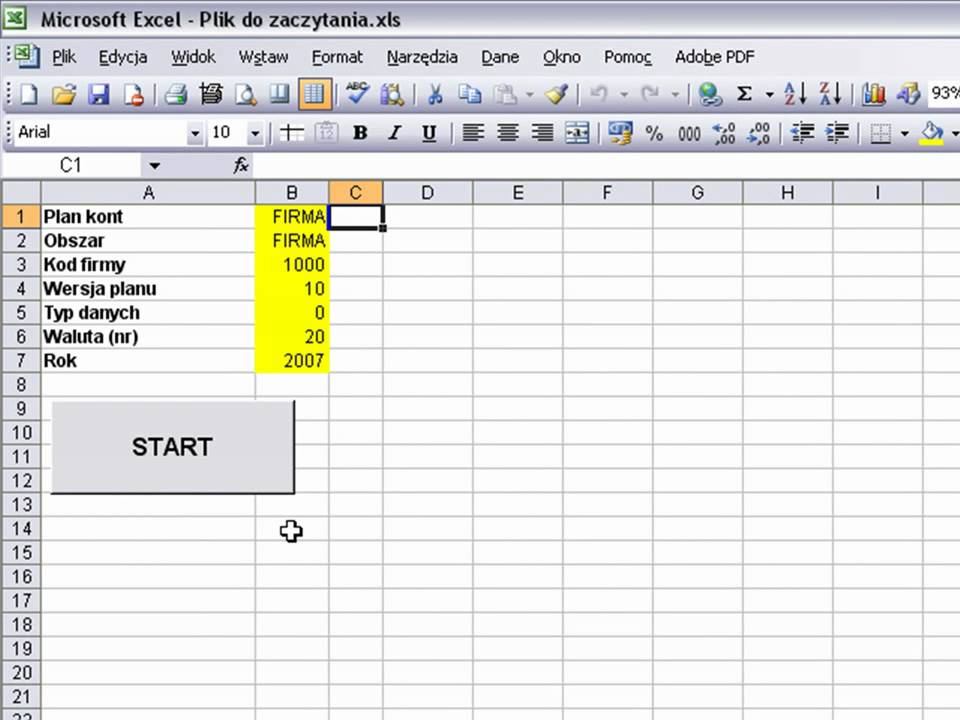Viewport: 960px width, 720px height.
Task: Select the 'Waluta (nr)' cell
Action: [x=148, y=337]
